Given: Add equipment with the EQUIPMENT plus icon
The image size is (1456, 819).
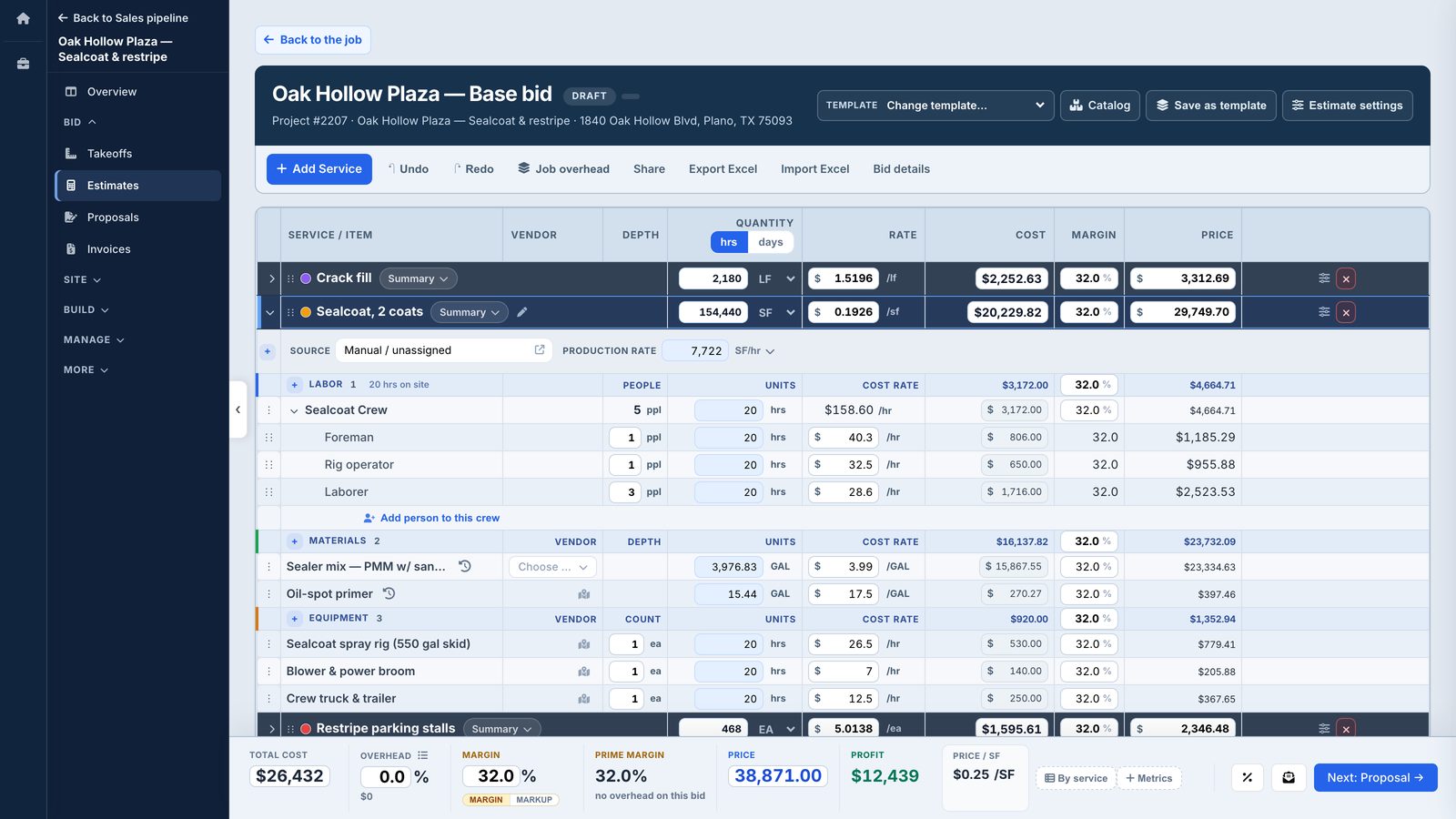Looking at the screenshot, I should coord(295,619).
